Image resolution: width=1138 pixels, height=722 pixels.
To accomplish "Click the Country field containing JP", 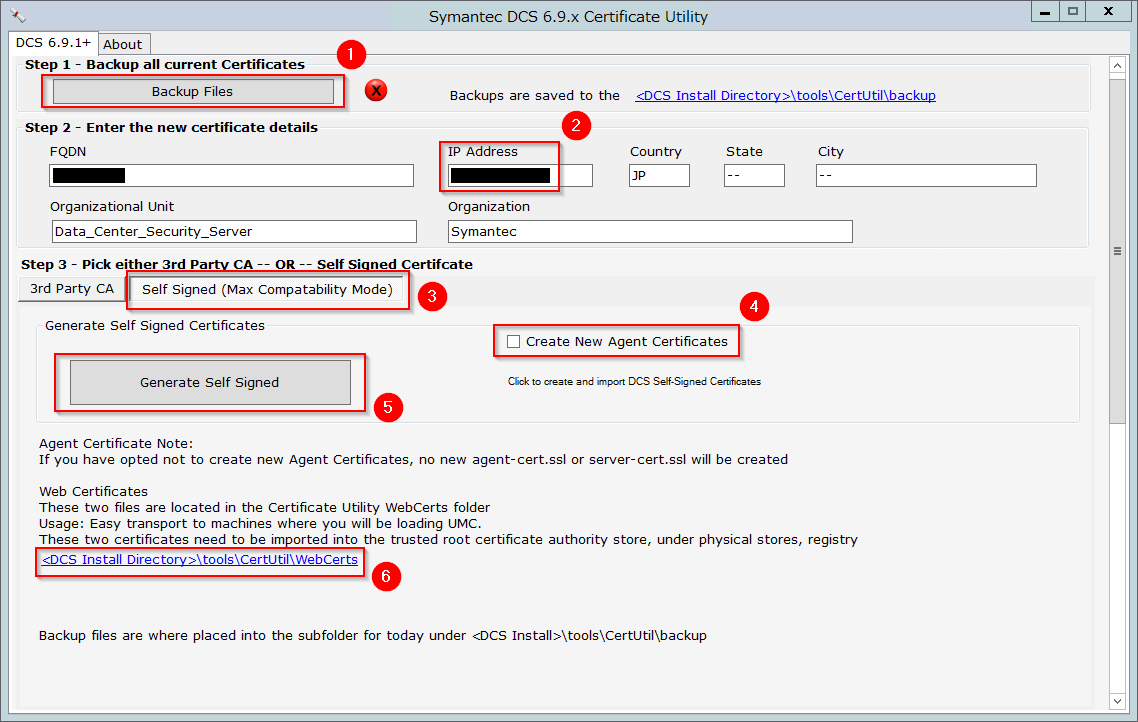I will click(659, 176).
